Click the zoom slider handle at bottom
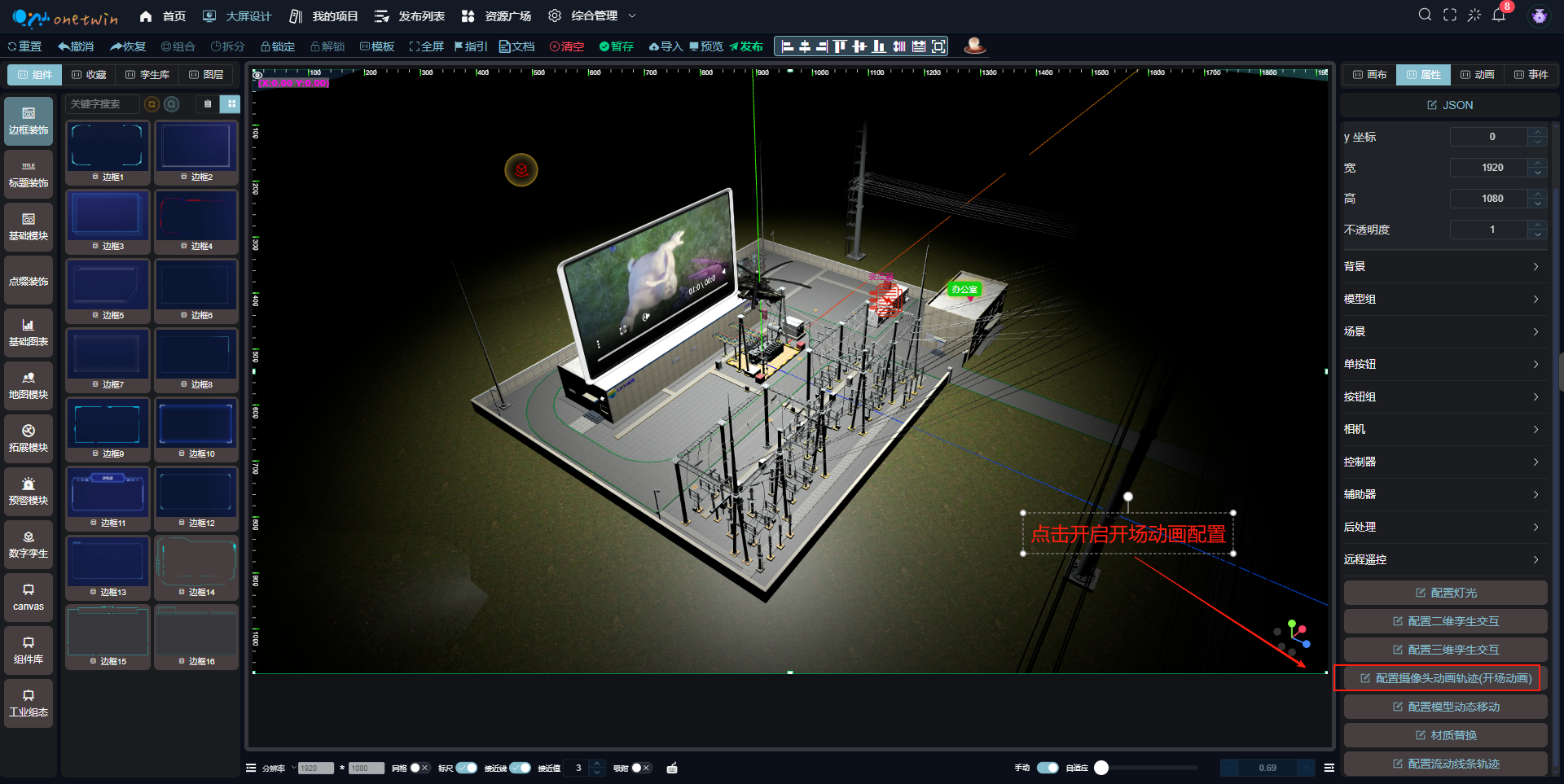 click(1101, 768)
